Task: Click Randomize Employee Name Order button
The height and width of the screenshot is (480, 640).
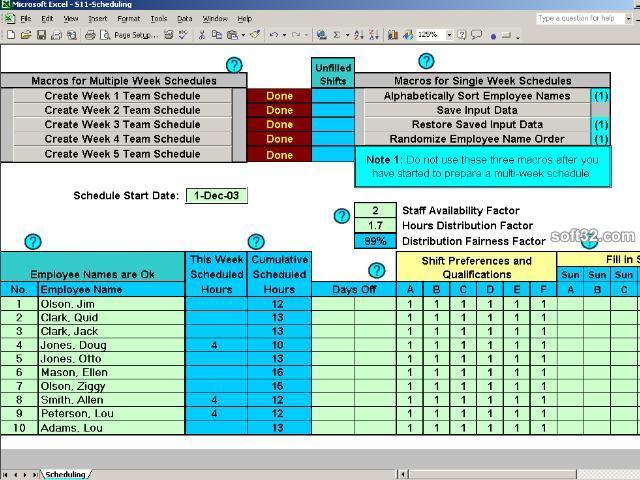Action: pos(477,139)
